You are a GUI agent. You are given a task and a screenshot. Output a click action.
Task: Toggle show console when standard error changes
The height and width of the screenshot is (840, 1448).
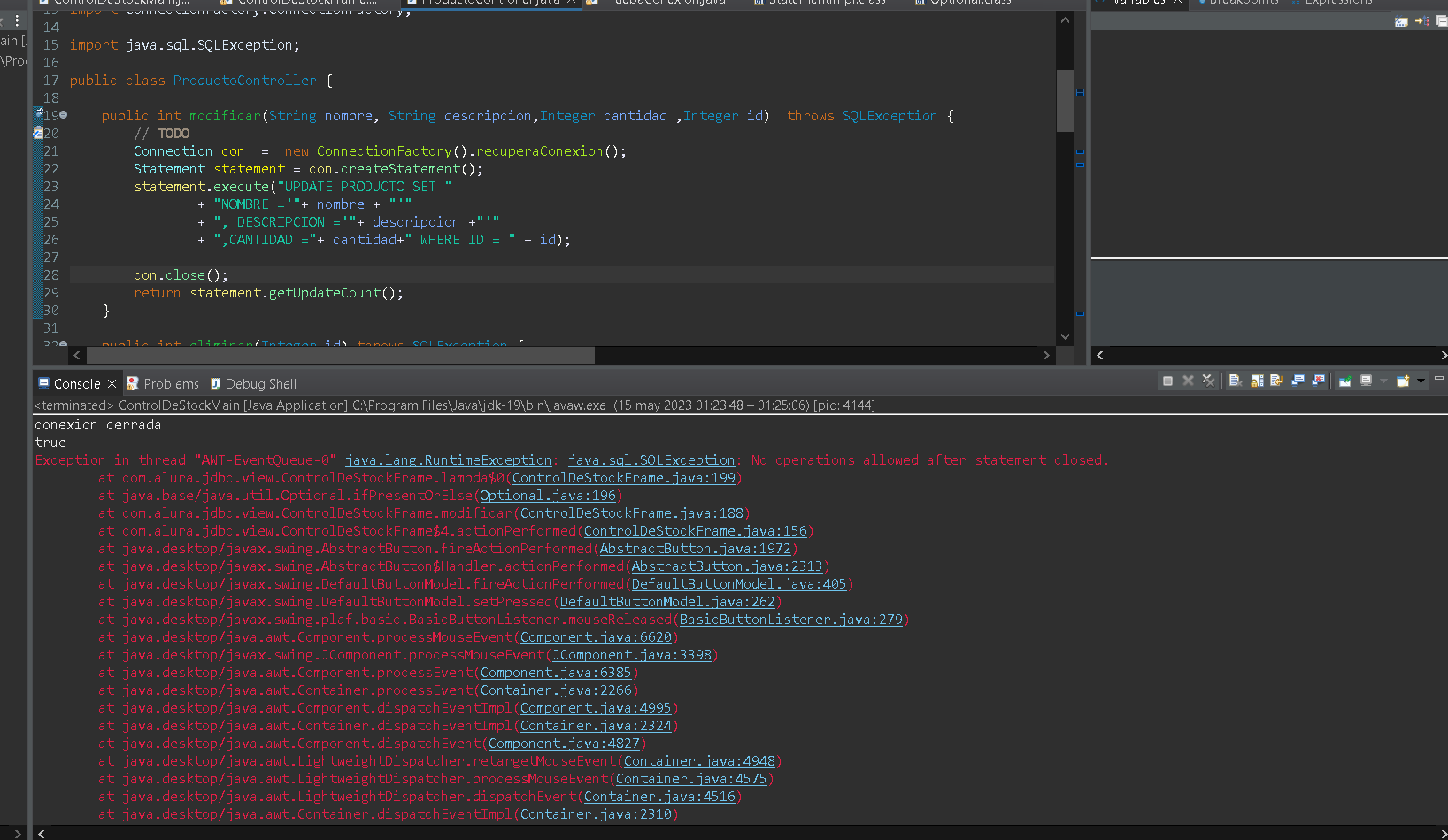tap(1319, 381)
